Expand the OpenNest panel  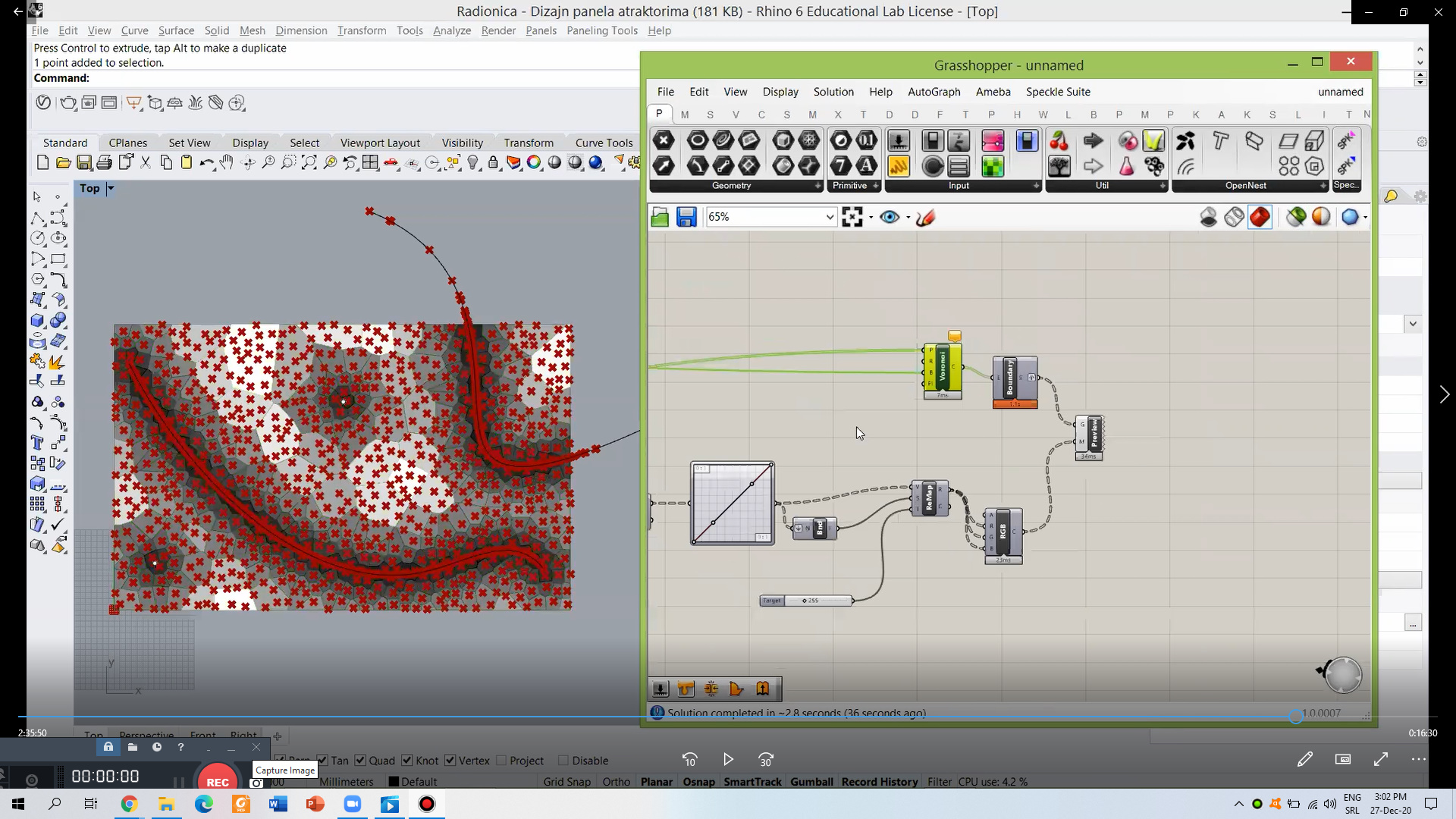coord(1323,186)
